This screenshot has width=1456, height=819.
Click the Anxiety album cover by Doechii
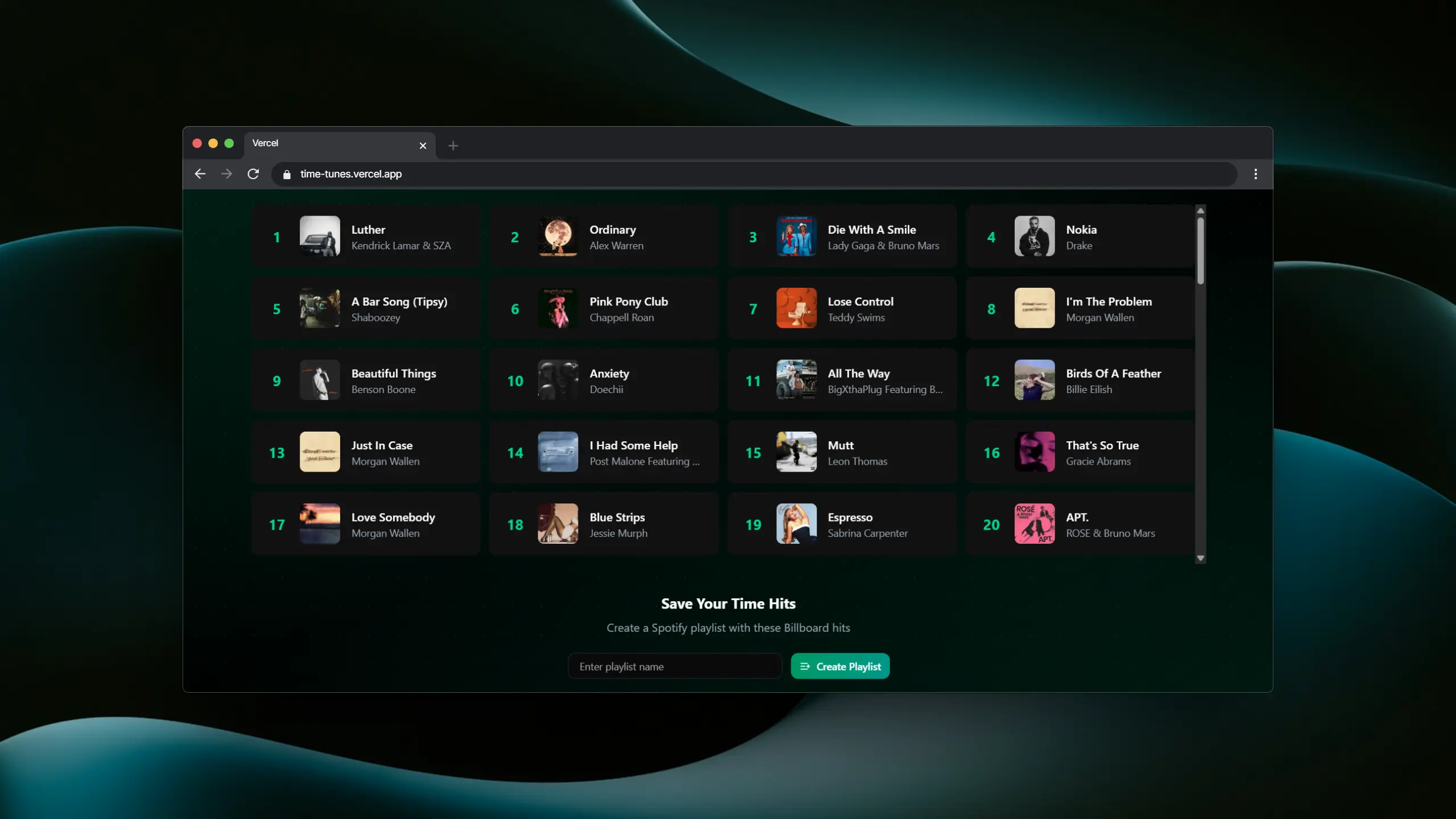point(558,380)
